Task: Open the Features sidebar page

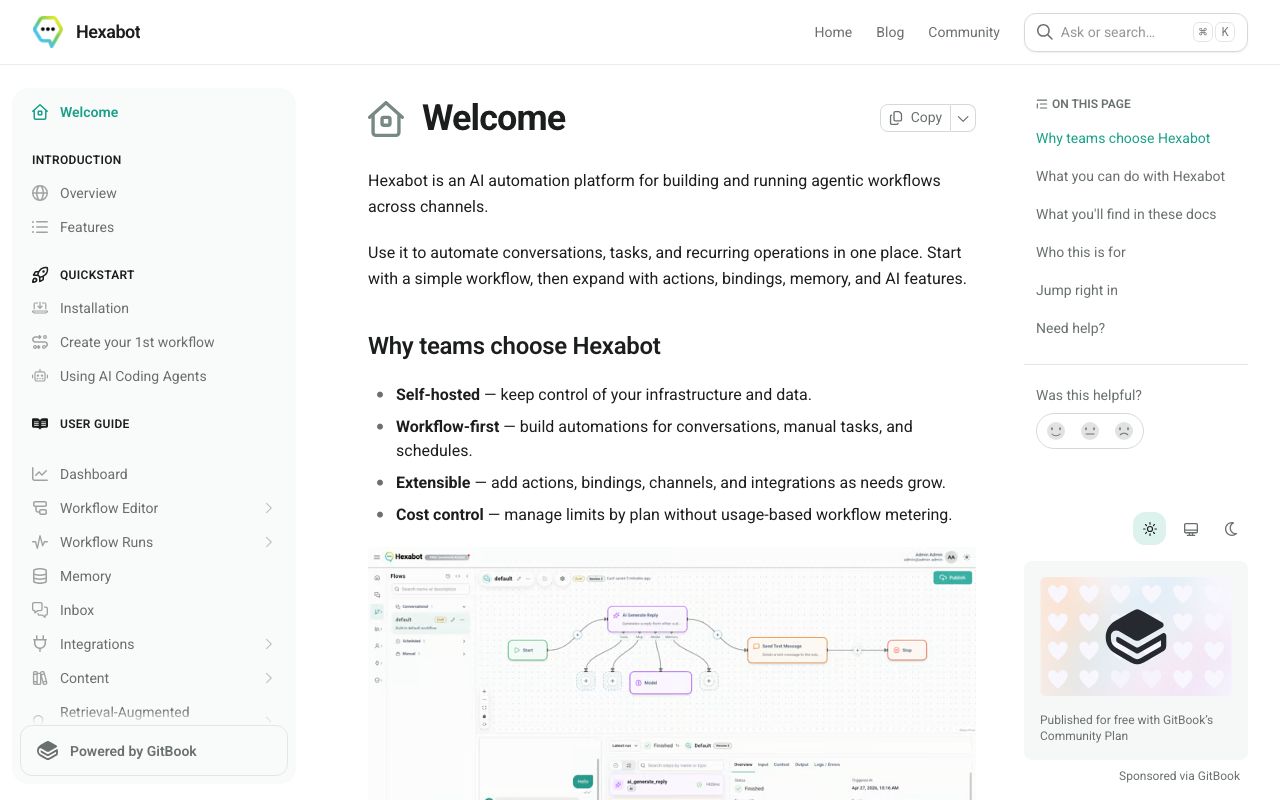Action: [x=154, y=227]
